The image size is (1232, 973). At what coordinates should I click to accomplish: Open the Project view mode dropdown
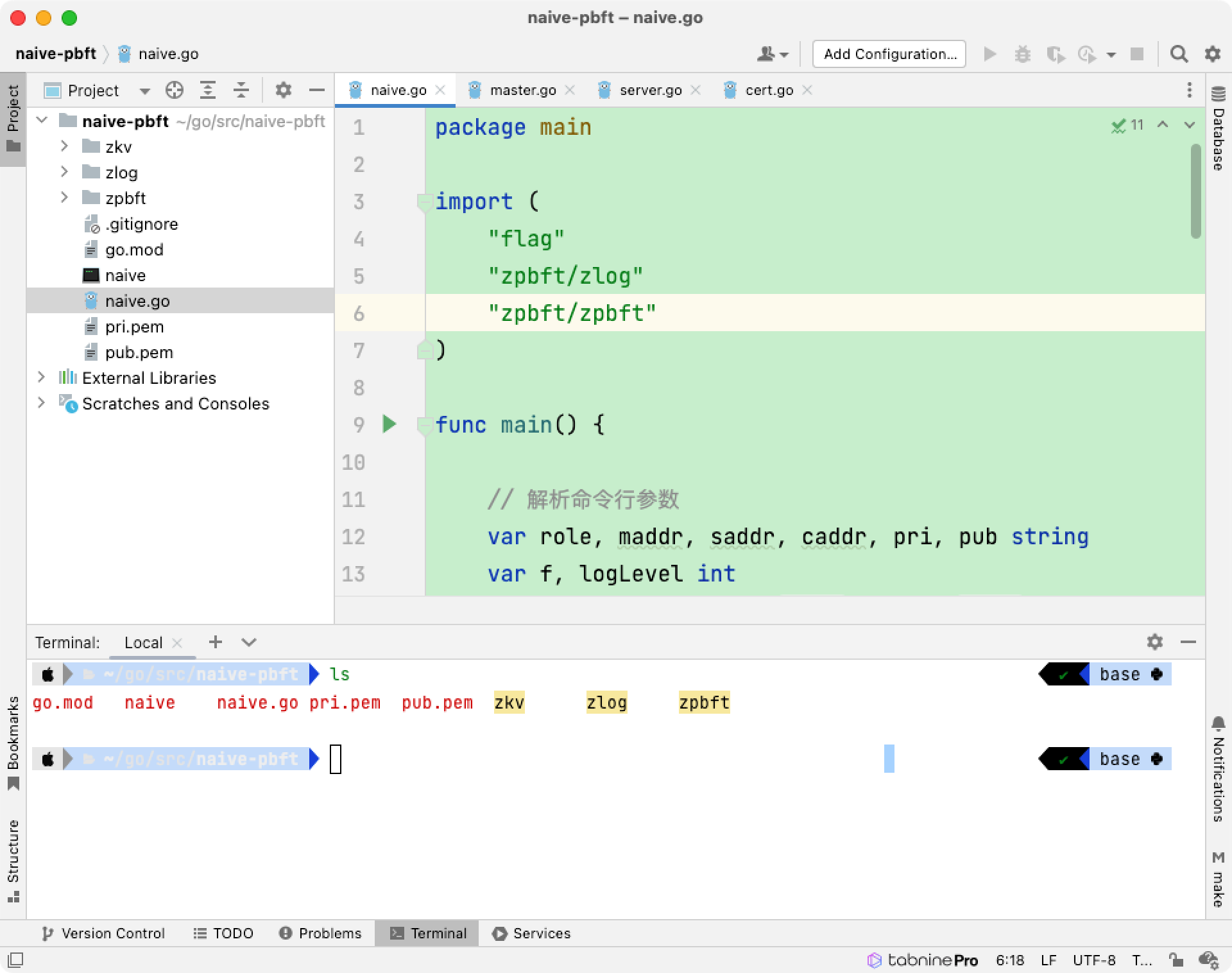pyautogui.click(x=144, y=91)
